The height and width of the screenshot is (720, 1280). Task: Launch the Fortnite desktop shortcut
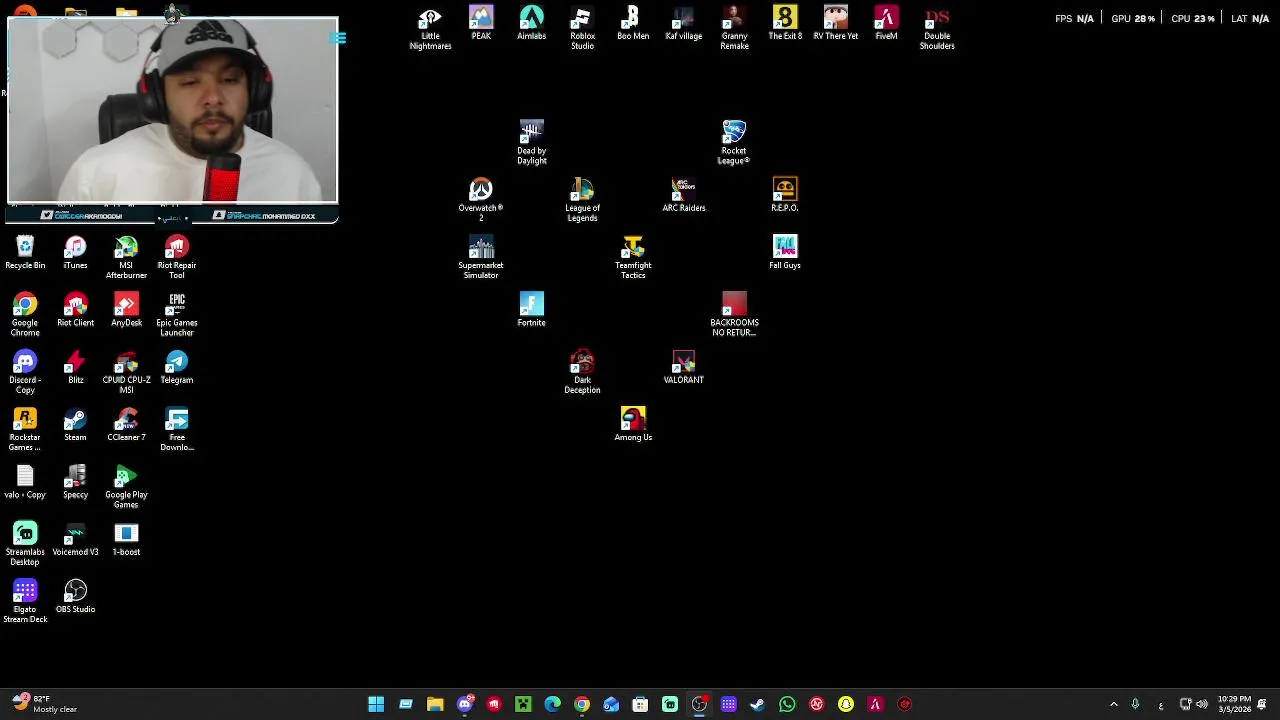531,311
